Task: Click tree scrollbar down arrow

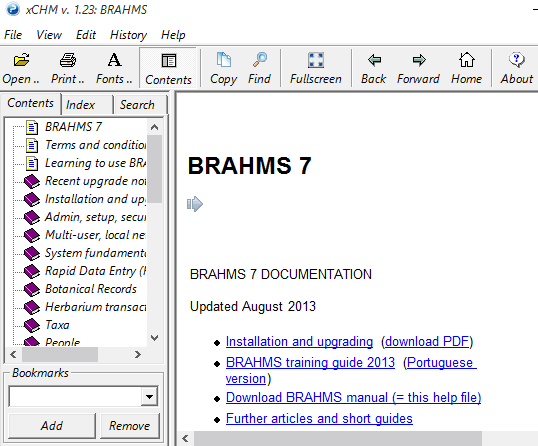Action: pos(154,338)
